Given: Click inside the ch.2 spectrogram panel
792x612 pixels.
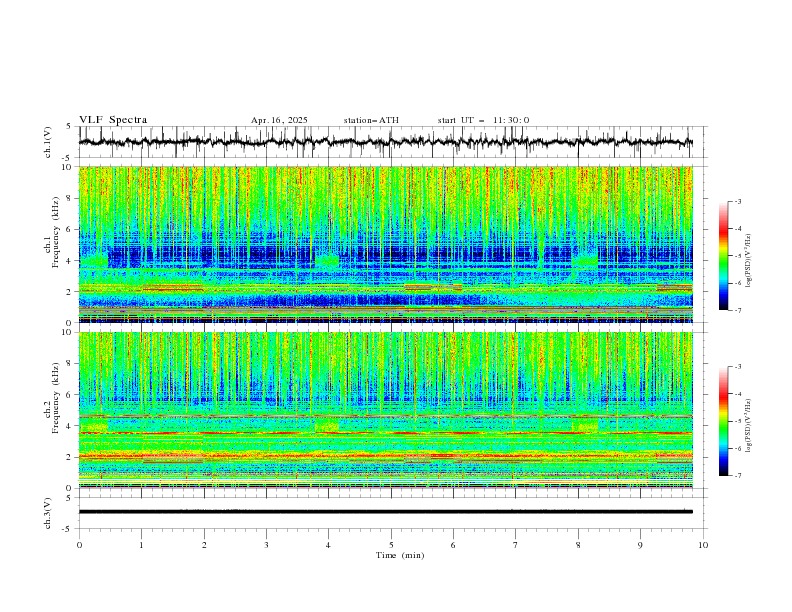Looking at the screenshot, I should (x=386, y=410).
